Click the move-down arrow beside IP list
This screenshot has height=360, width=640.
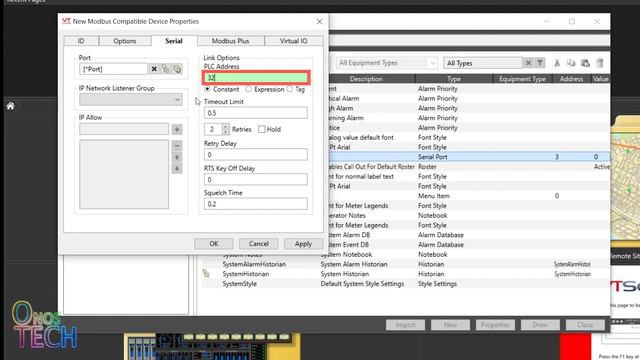pyautogui.click(x=177, y=168)
